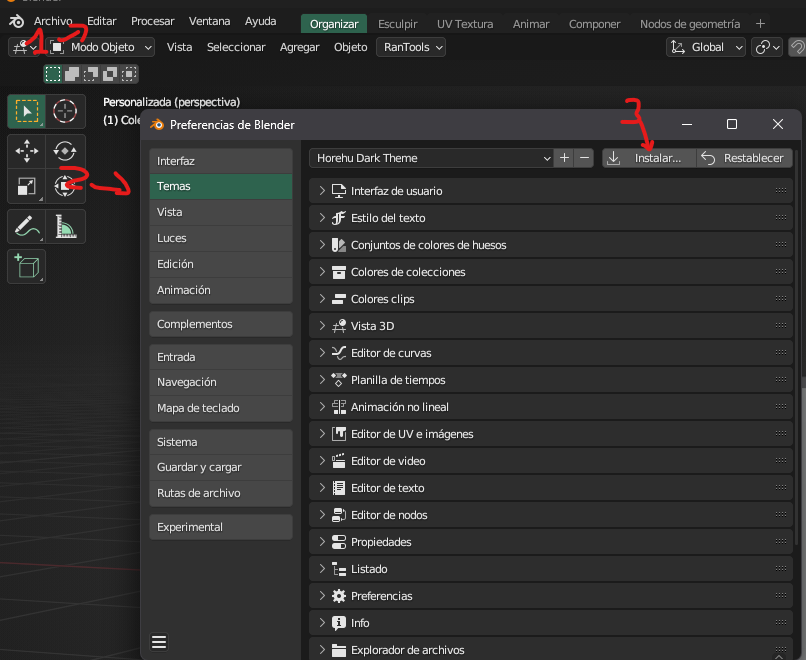Click the Restablecer button
The width and height of the screenshot is (806, 660).
[x=744, y=158]
